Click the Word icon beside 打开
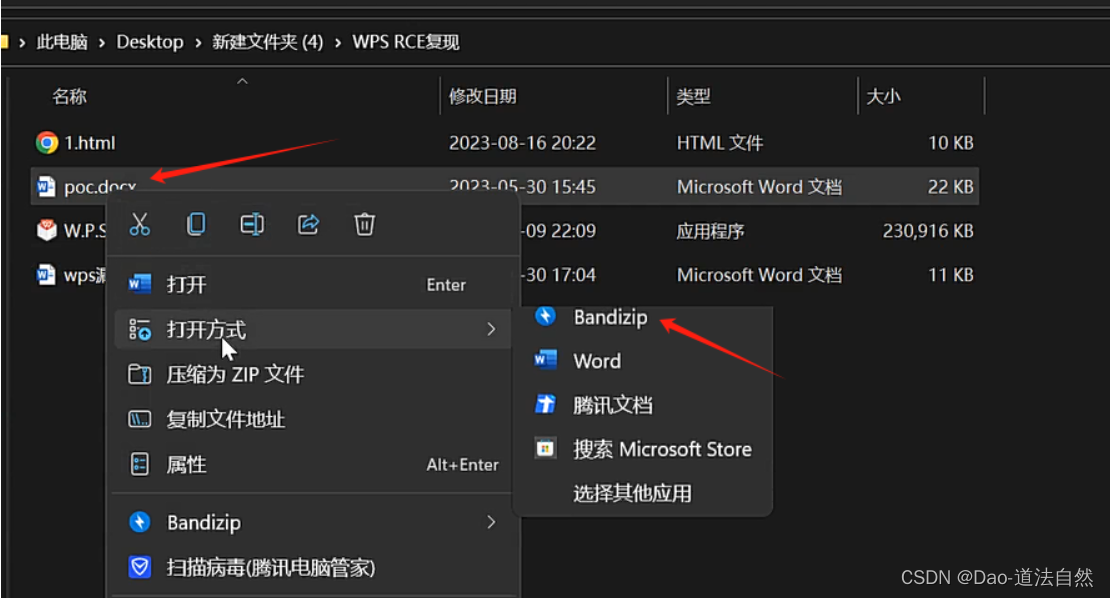 [x=139, y=284]
